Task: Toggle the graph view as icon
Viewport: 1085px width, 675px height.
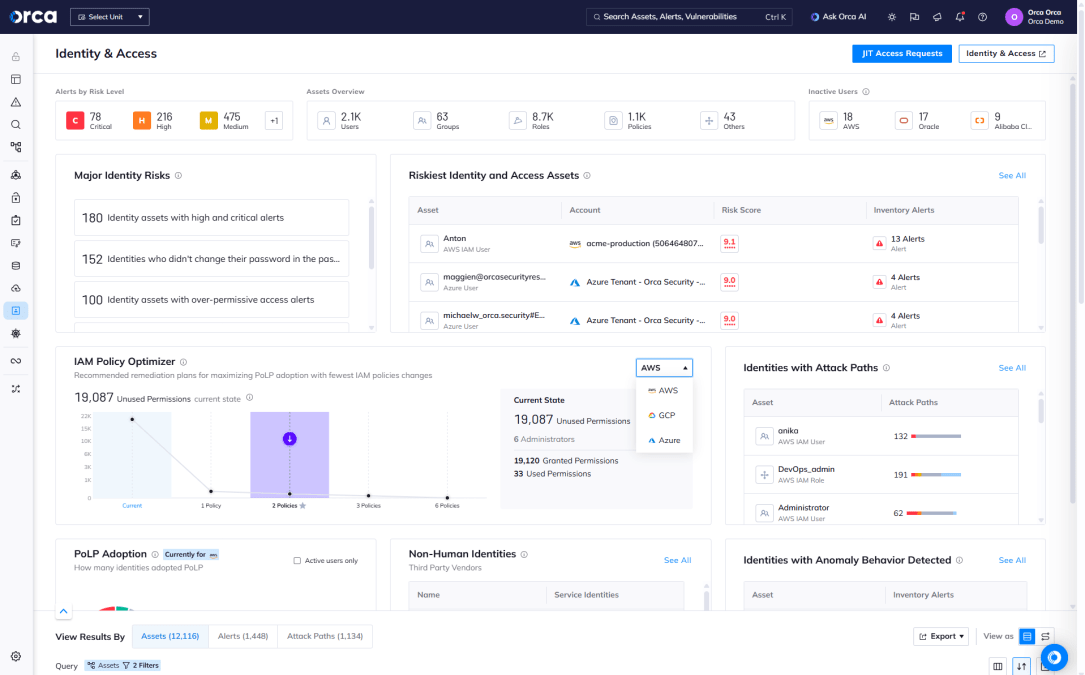Action: (1045, 636)
